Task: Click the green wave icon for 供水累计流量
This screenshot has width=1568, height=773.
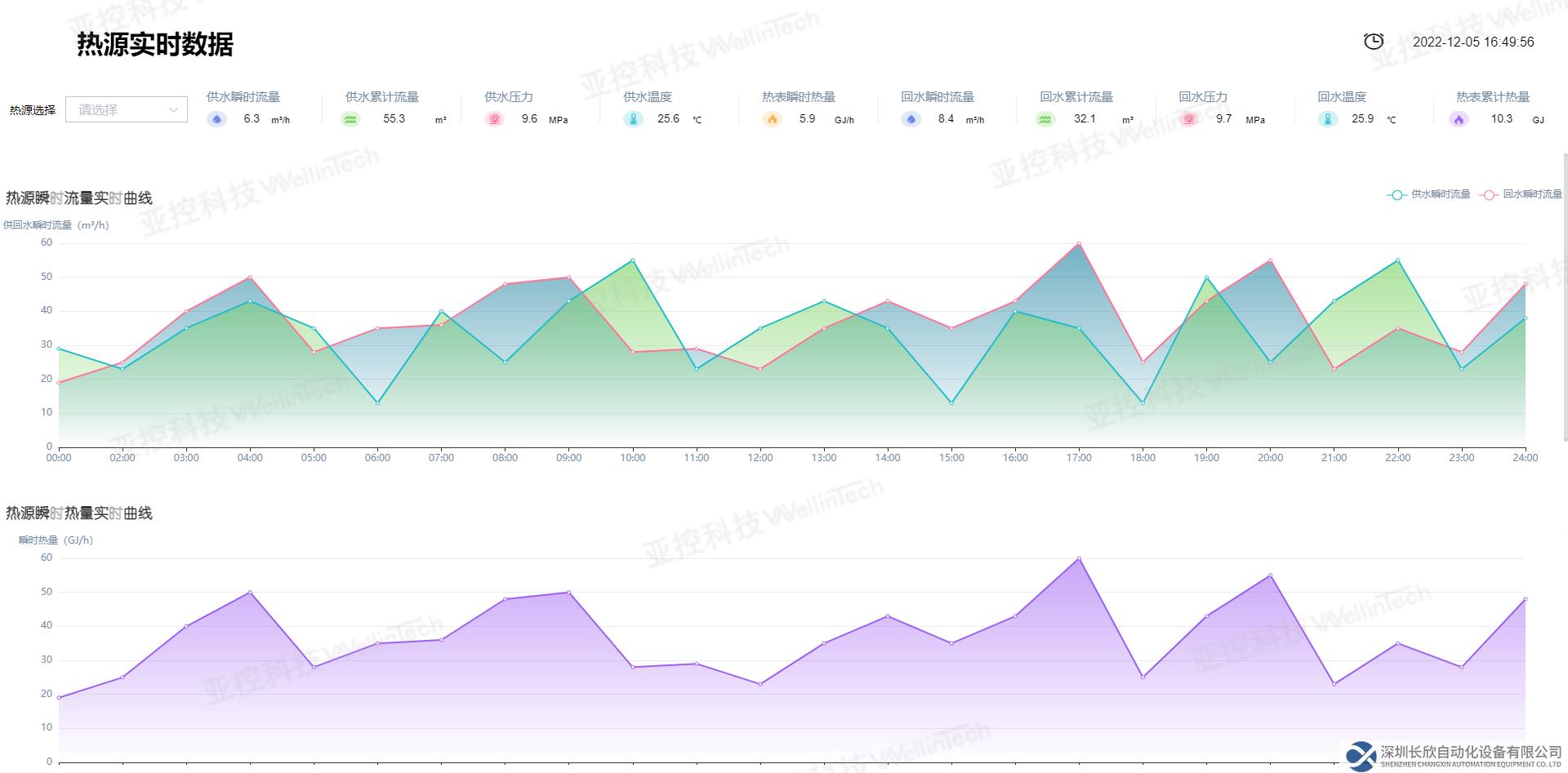Action: (350, 119)
